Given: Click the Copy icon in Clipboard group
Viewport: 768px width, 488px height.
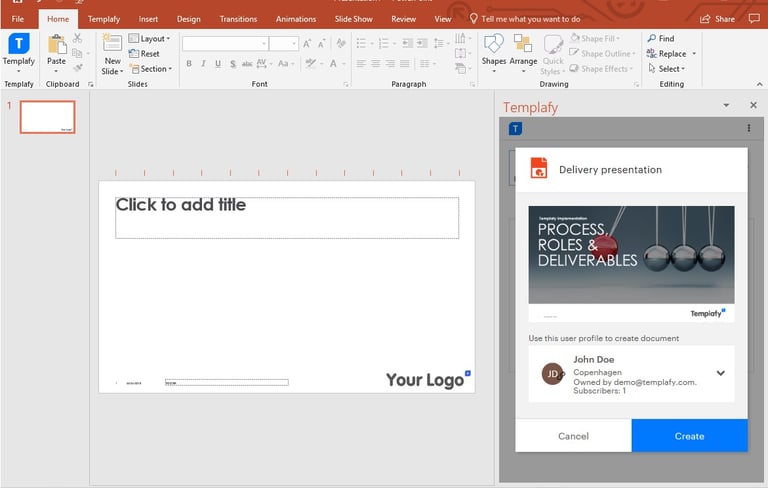Looking at the screenshot, I should coord(77,53).
